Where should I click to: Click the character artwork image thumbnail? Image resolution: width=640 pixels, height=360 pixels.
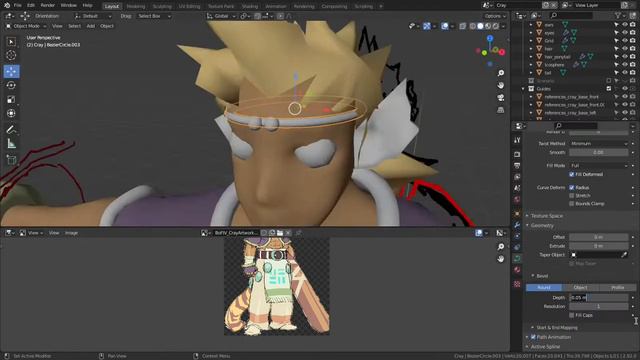[x=277, y=286]
